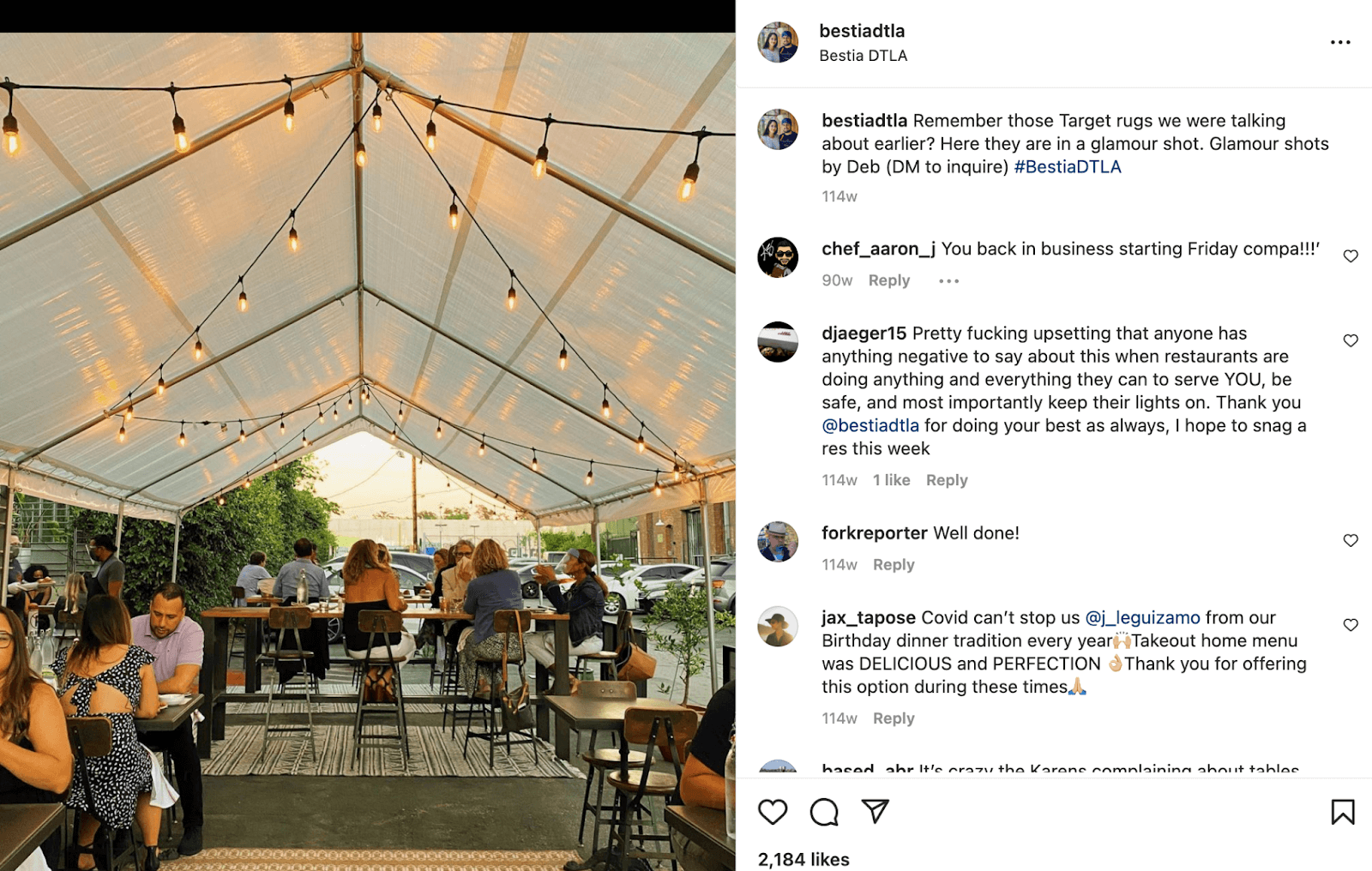This screenshot has width=1372, height=871.
Task: Save the post with the bookmark icon
Action: tap(1343, 812)
